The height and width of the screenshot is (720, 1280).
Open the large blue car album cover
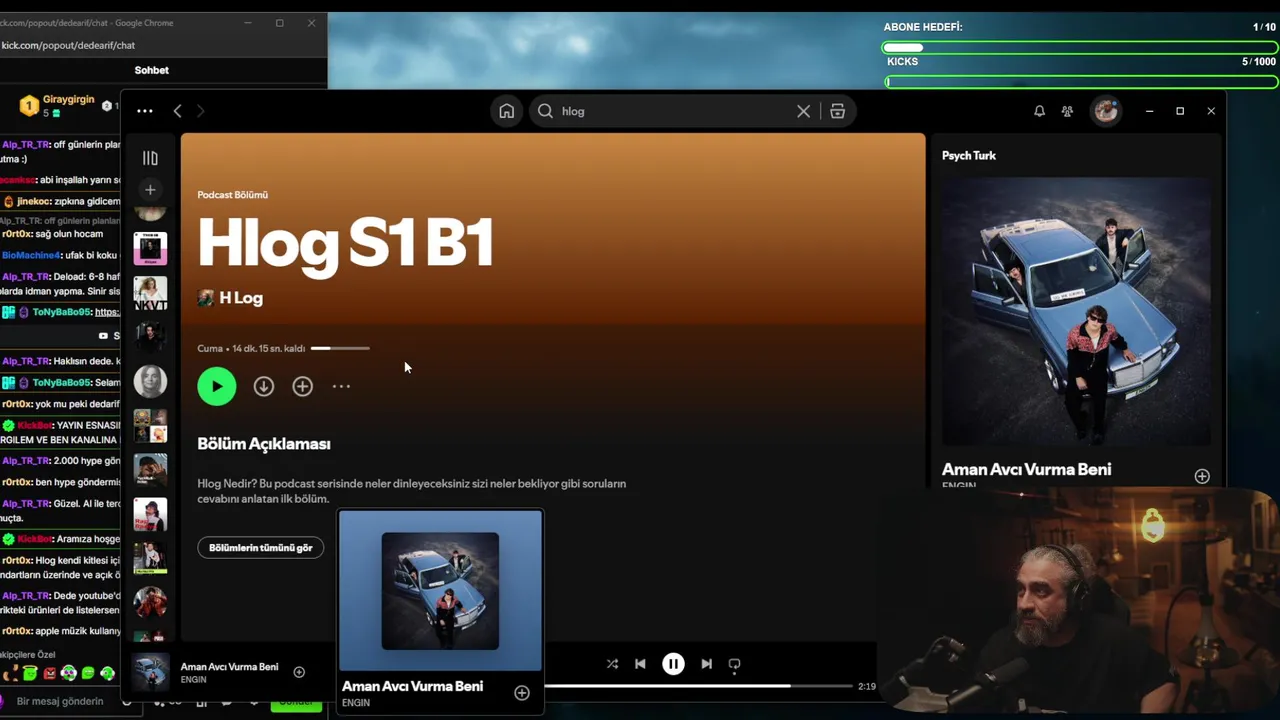pos(1076,312)
